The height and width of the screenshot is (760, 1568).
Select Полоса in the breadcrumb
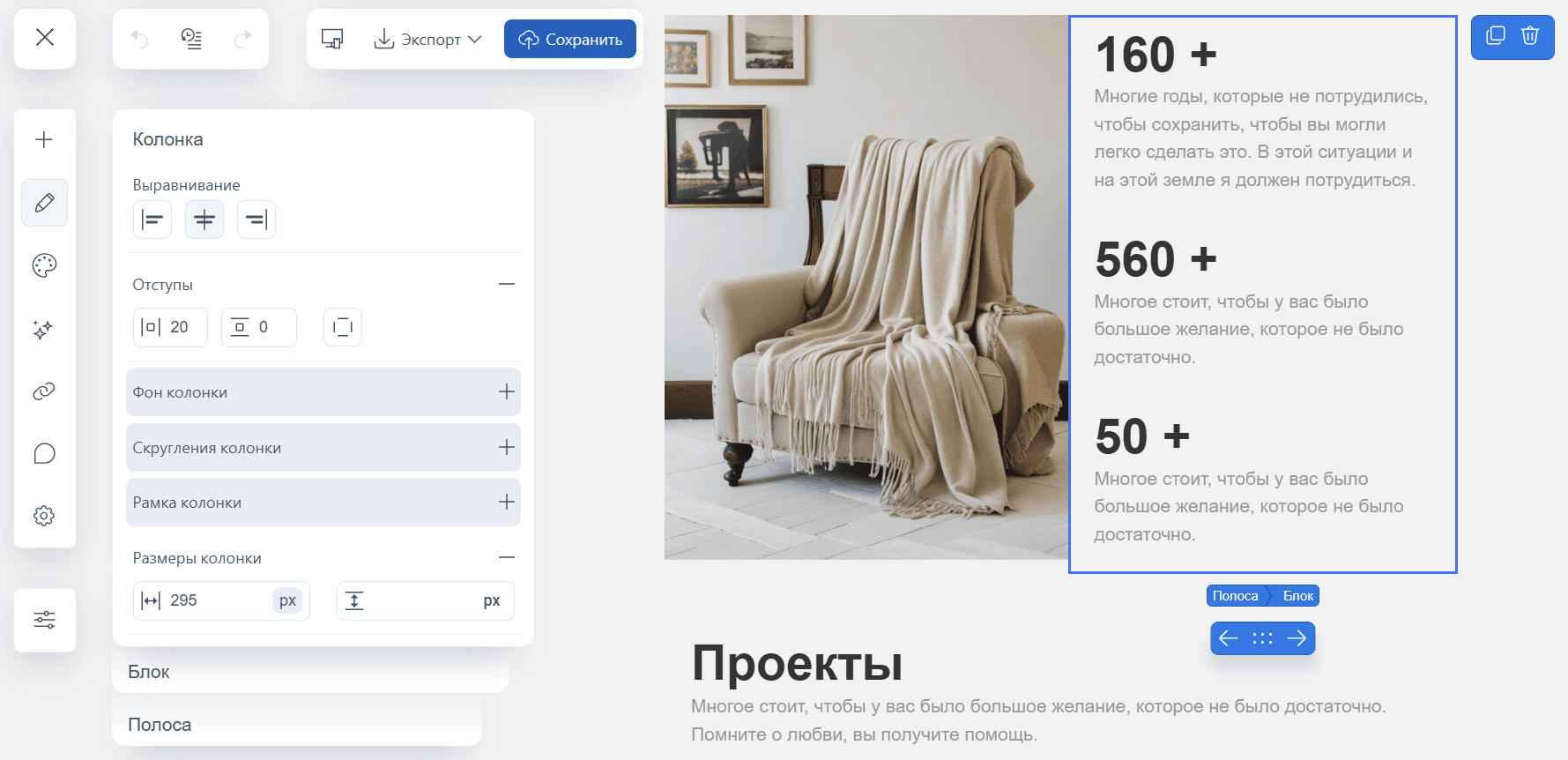(x=1236, y=596)
